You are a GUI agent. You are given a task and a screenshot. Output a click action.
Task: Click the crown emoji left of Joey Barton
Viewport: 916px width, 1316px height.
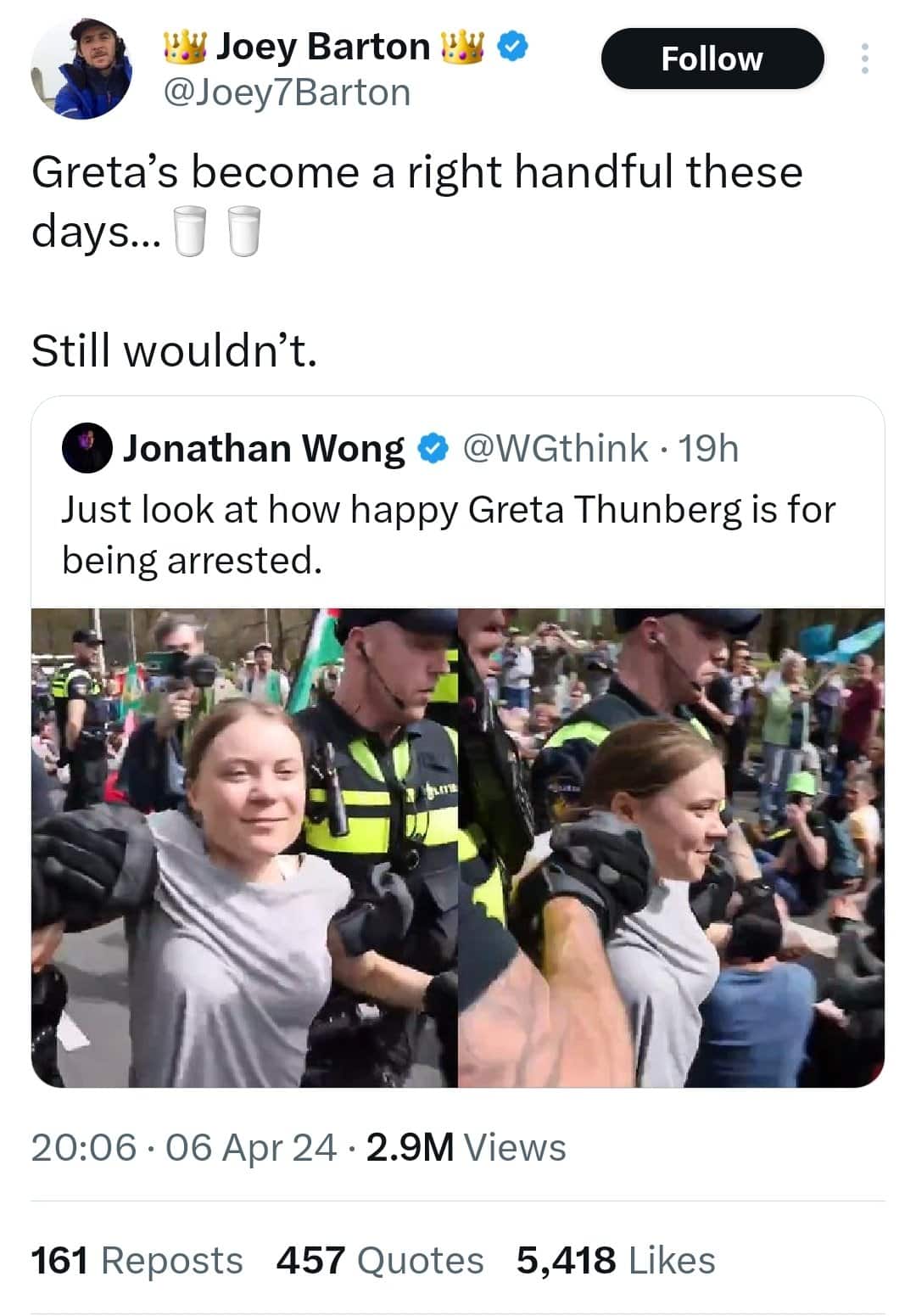point(184,47)
